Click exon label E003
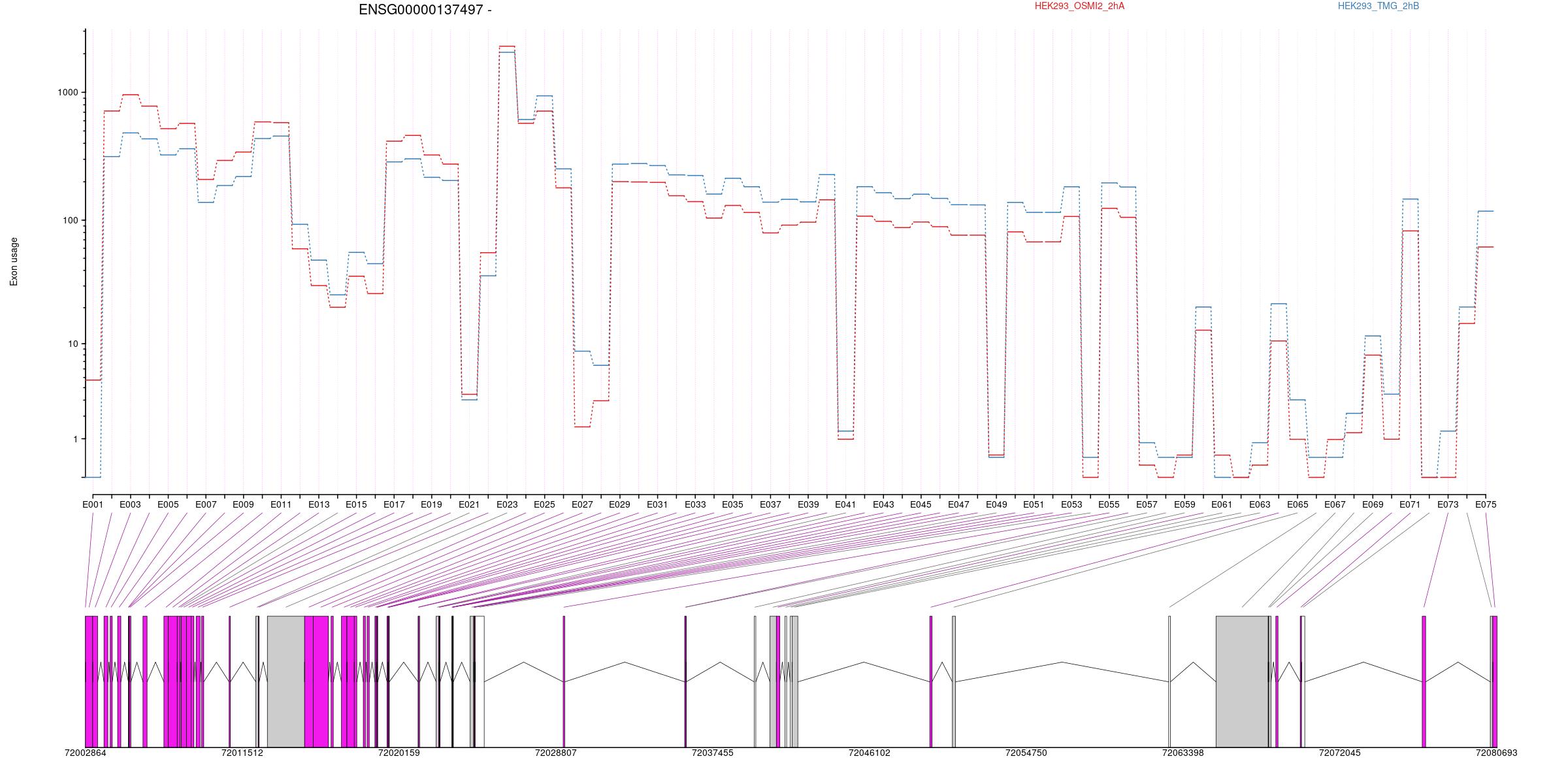The image size is (1568, 784). [130, 504]
